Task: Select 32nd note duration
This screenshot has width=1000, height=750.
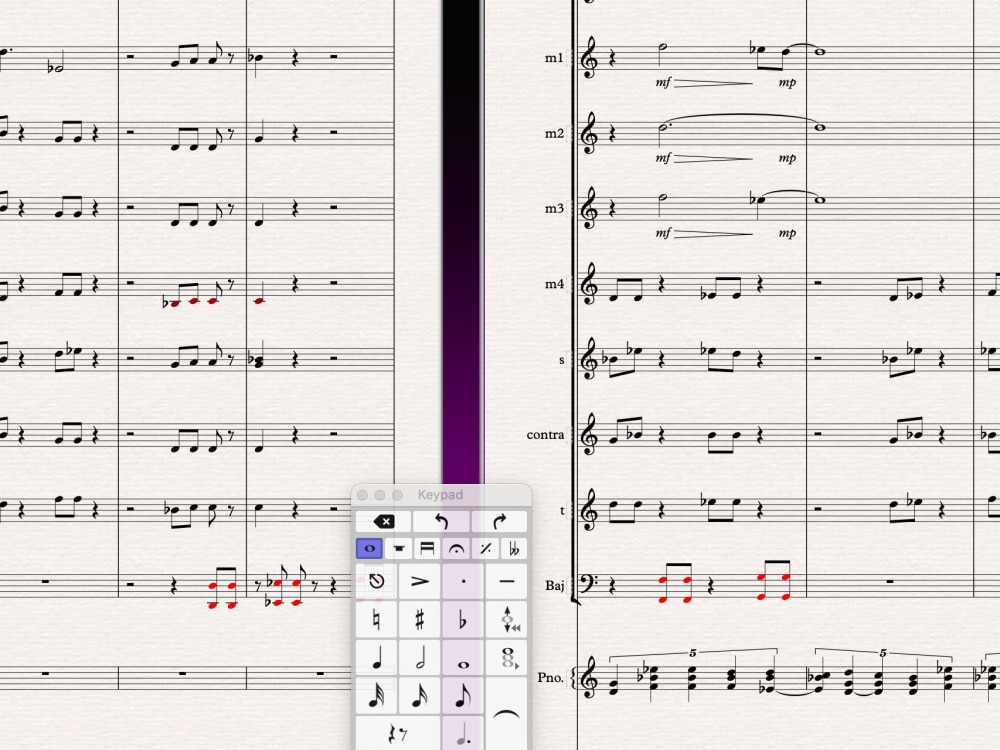Action: (x=376, y=696)
